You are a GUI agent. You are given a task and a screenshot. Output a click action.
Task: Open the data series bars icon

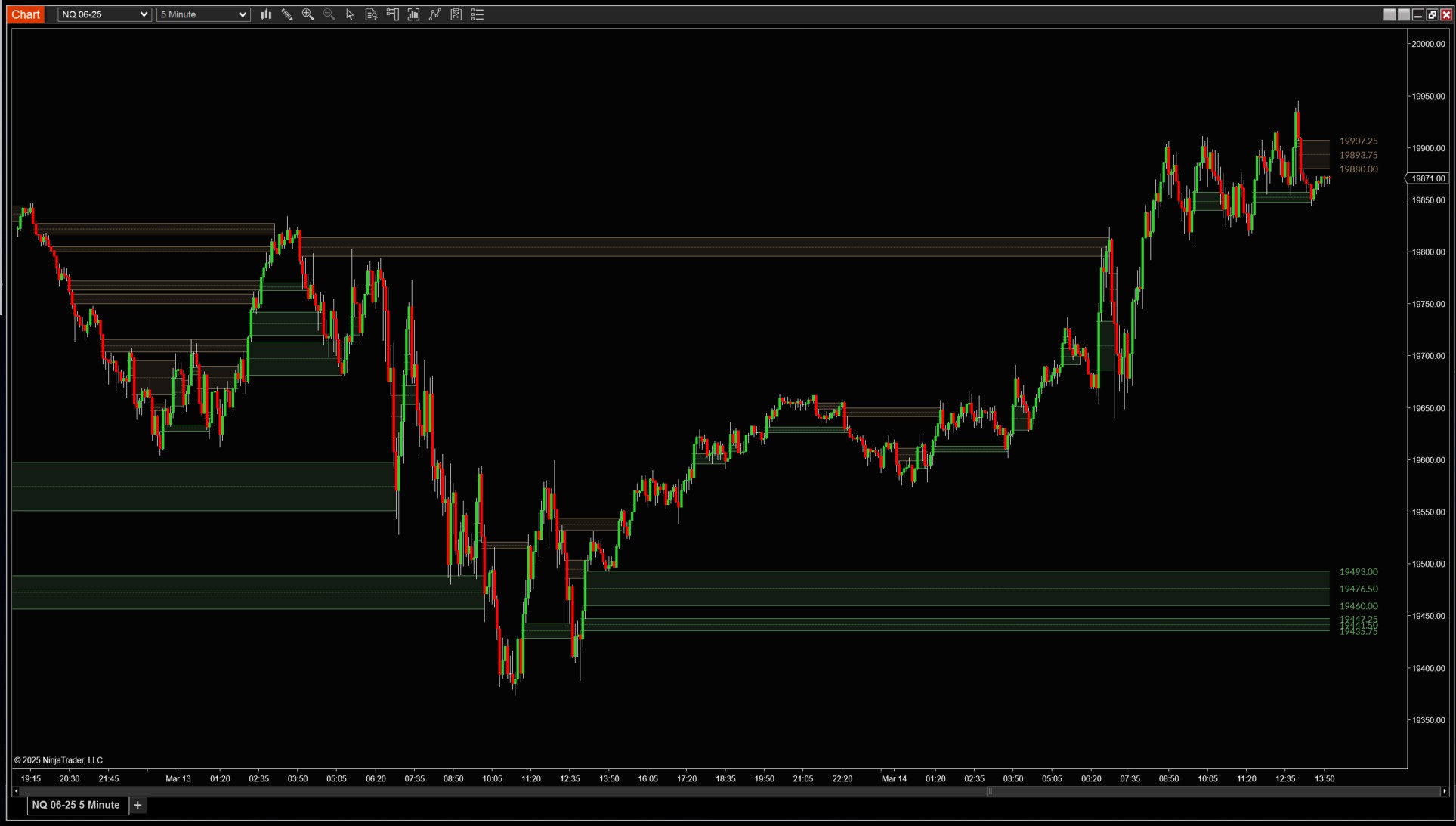[413, 14]
